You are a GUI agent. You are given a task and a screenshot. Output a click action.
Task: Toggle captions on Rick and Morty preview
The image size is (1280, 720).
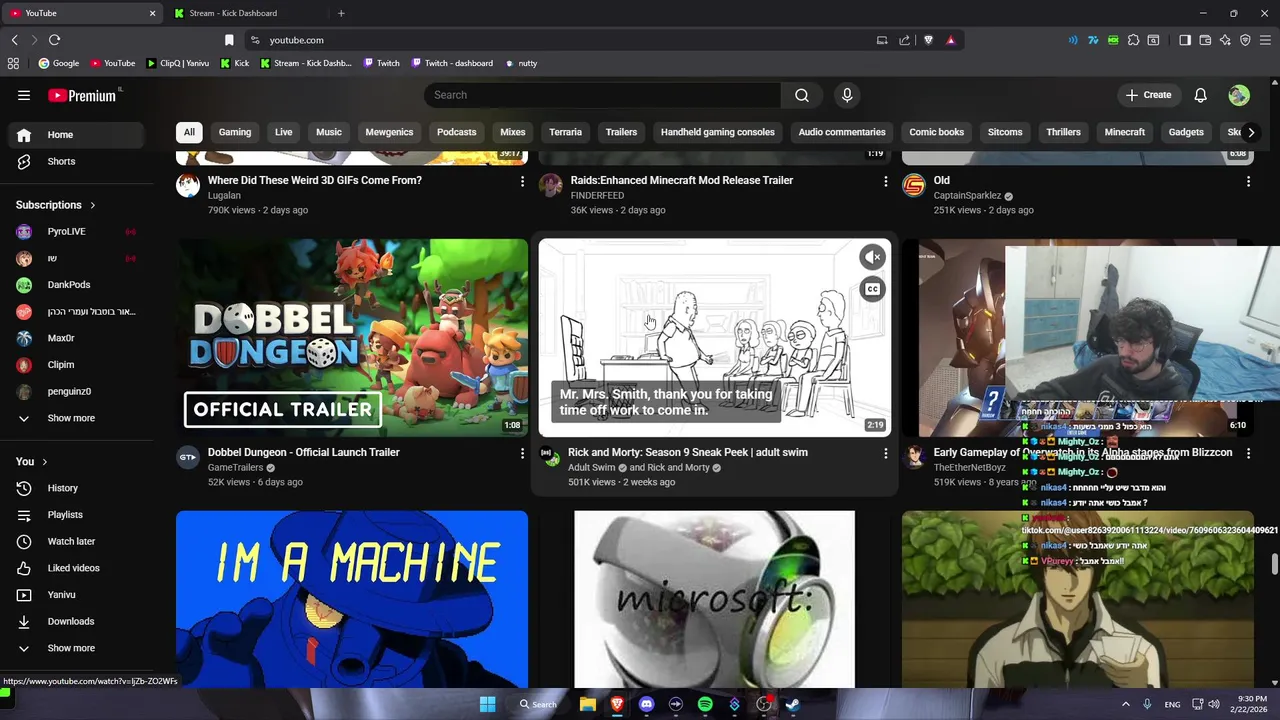tap(873, 289)
